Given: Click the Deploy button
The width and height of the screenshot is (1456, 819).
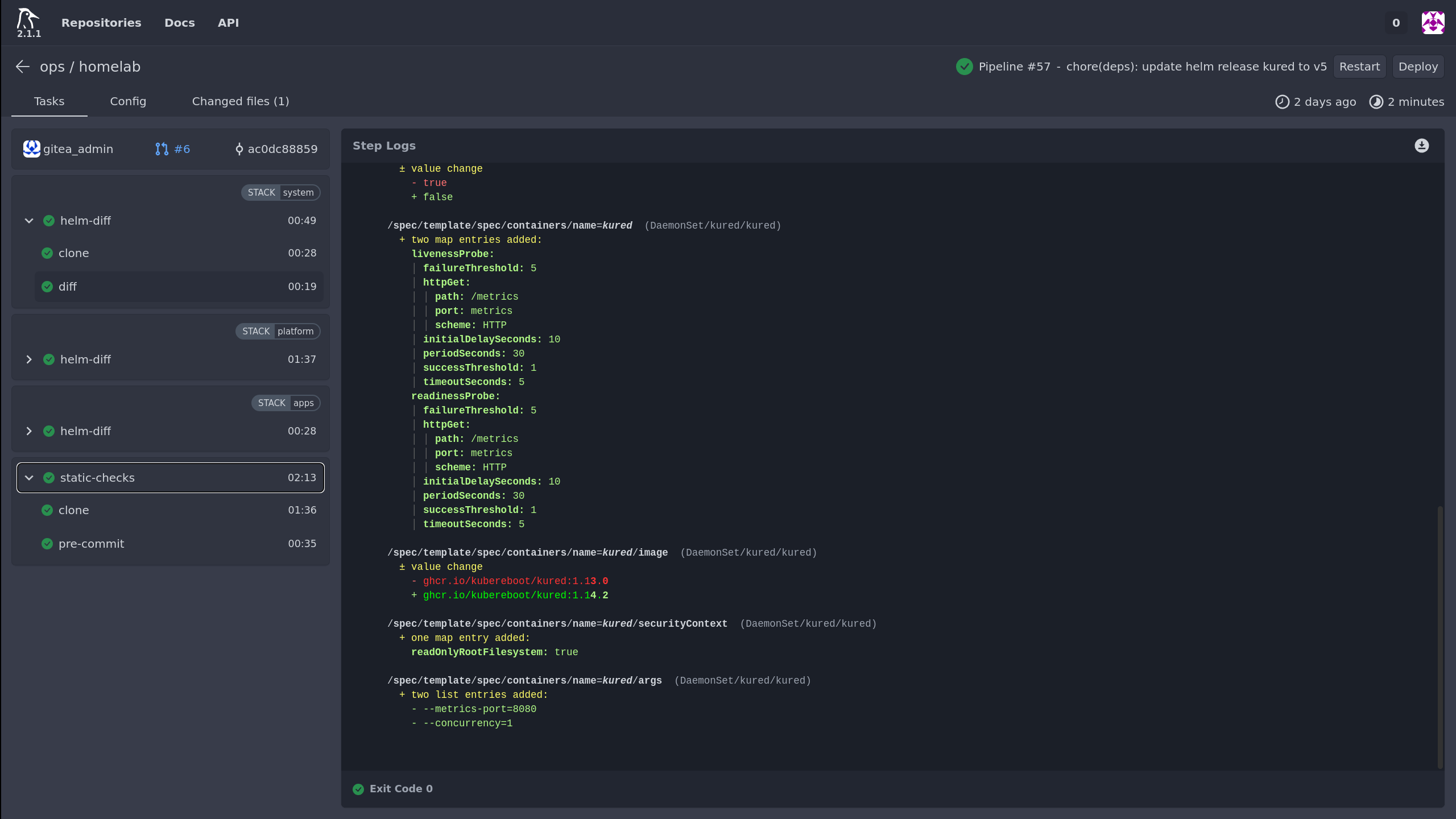Looking at the screenshot, I should 1418,67.
